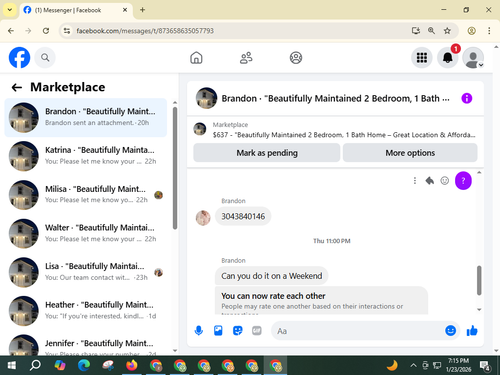The width and height of the screenshot is (500, 375).
Task: Click the conversation list scrollbar
Action: point(175,168)
